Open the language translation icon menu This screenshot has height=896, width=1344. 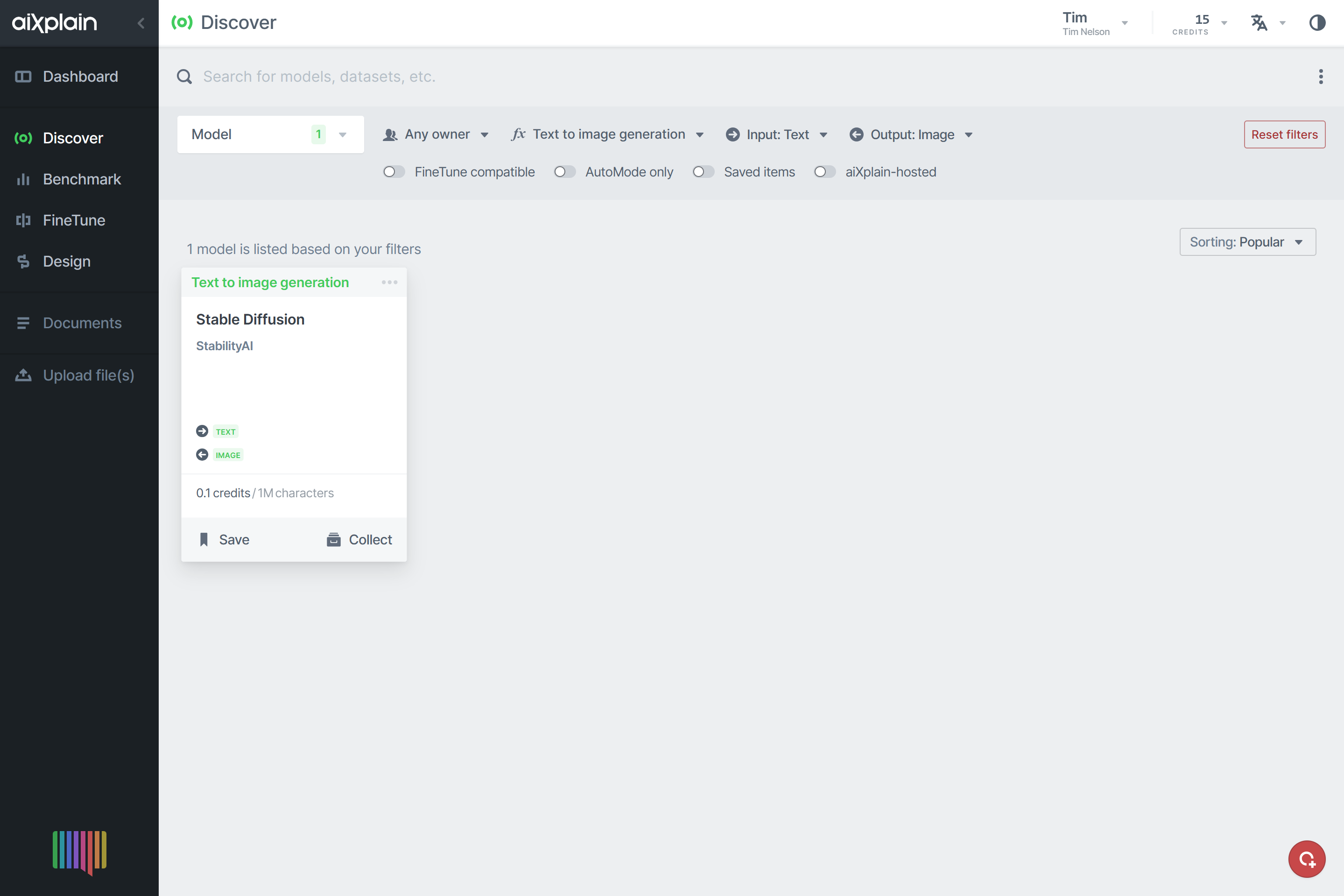1259,23
